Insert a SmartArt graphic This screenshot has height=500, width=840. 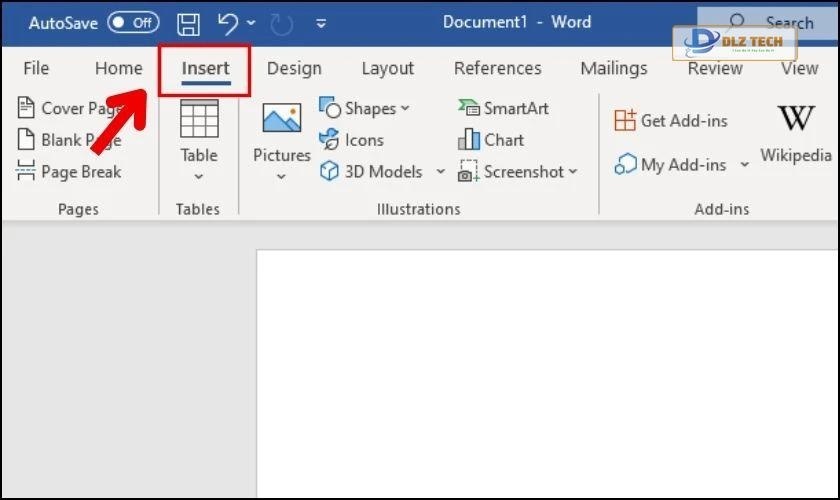pos(503,108)
